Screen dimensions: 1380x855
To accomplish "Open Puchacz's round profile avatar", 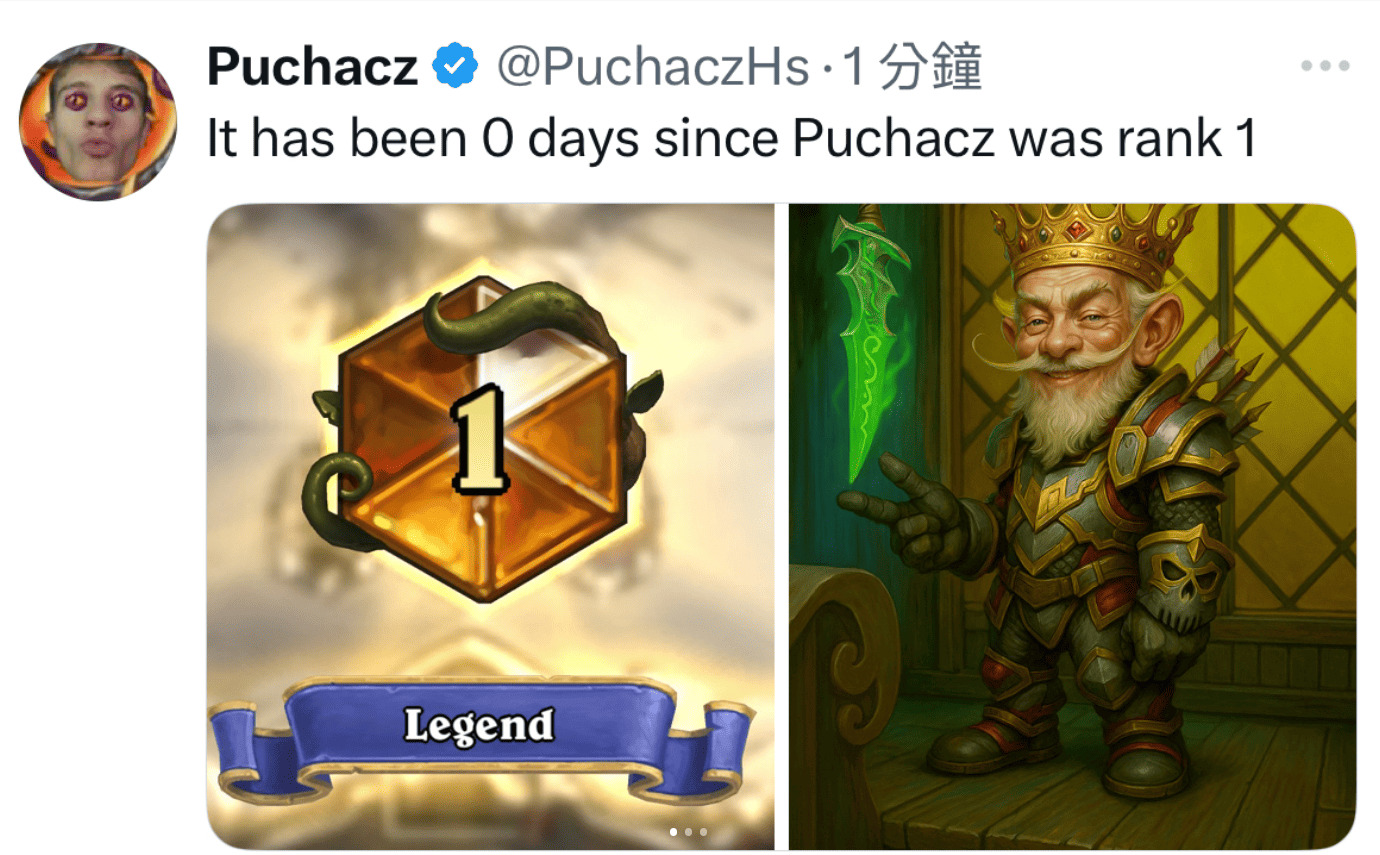I will point(97,121).
